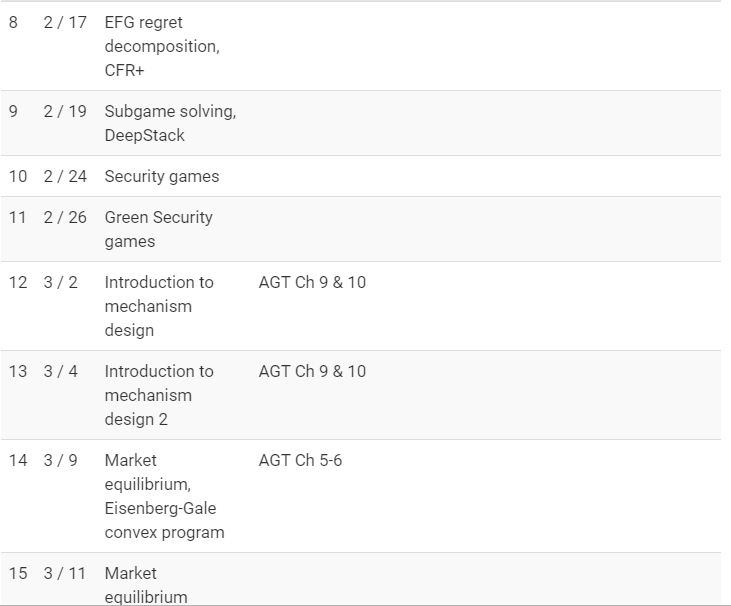Select 'Market equilibrium, Eisenberg-Gale convex program' topic
This screenshot has height=606, width=731.
[x=165, y=496]
